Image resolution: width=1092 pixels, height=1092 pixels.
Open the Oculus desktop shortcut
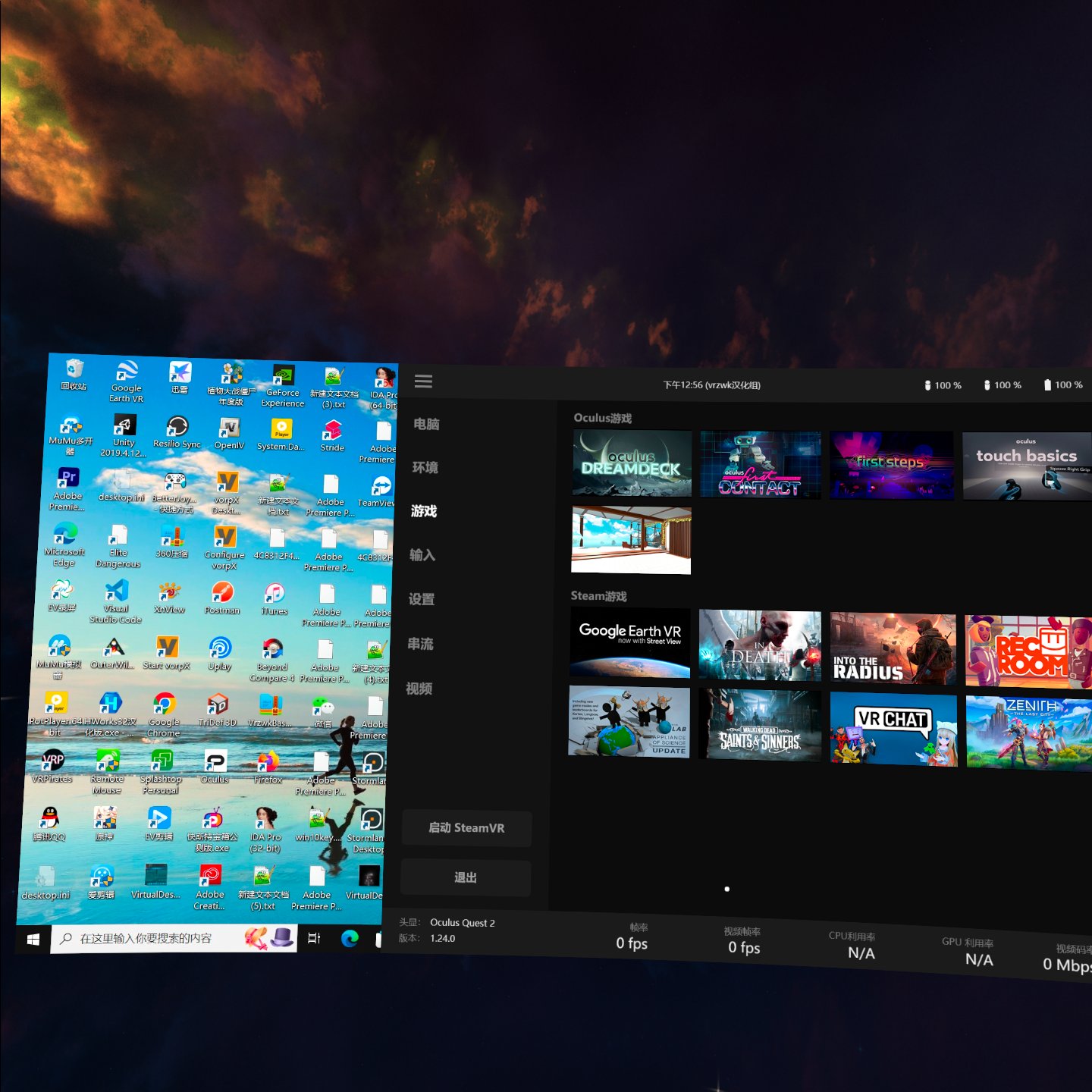[x=215, y=763]
